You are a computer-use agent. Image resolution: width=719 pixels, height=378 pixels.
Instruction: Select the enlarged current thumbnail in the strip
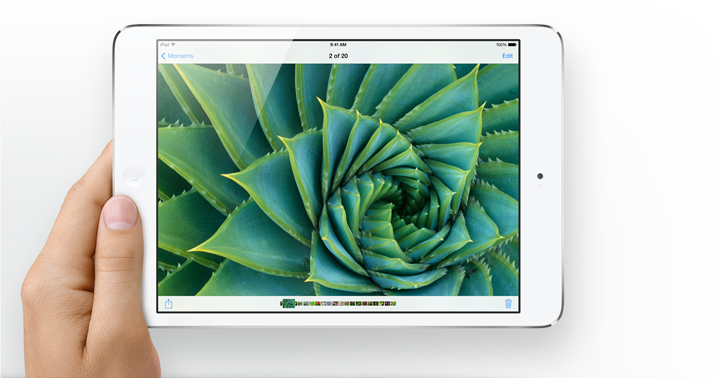pyautogui.click(x=289, y=303)
